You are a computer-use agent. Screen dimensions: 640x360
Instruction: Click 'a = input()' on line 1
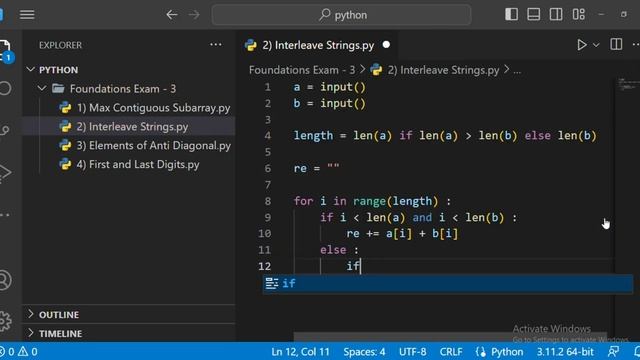click(329, 87)
